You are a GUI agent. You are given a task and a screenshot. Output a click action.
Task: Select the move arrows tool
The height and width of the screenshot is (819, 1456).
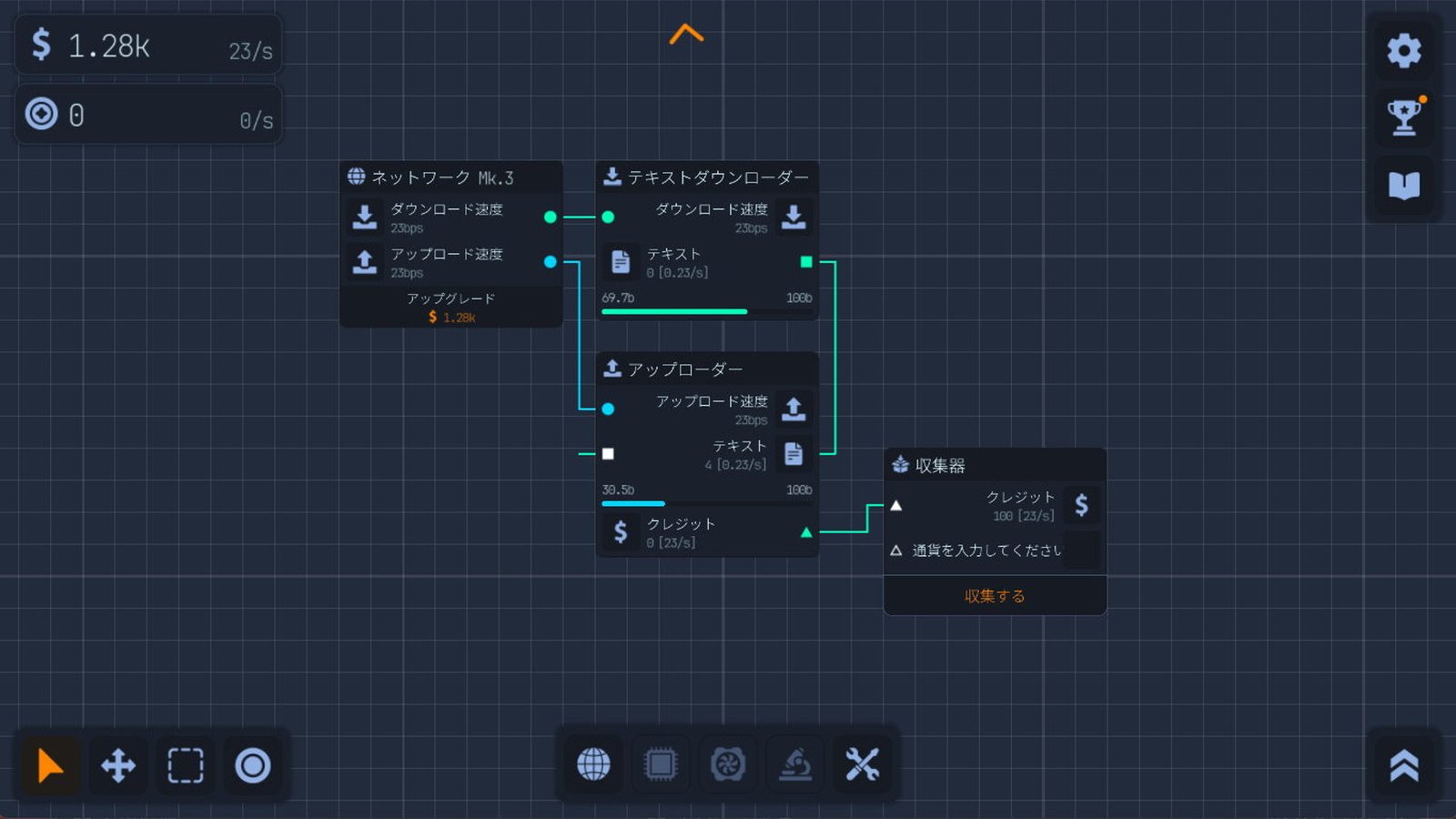coord(118,765)
